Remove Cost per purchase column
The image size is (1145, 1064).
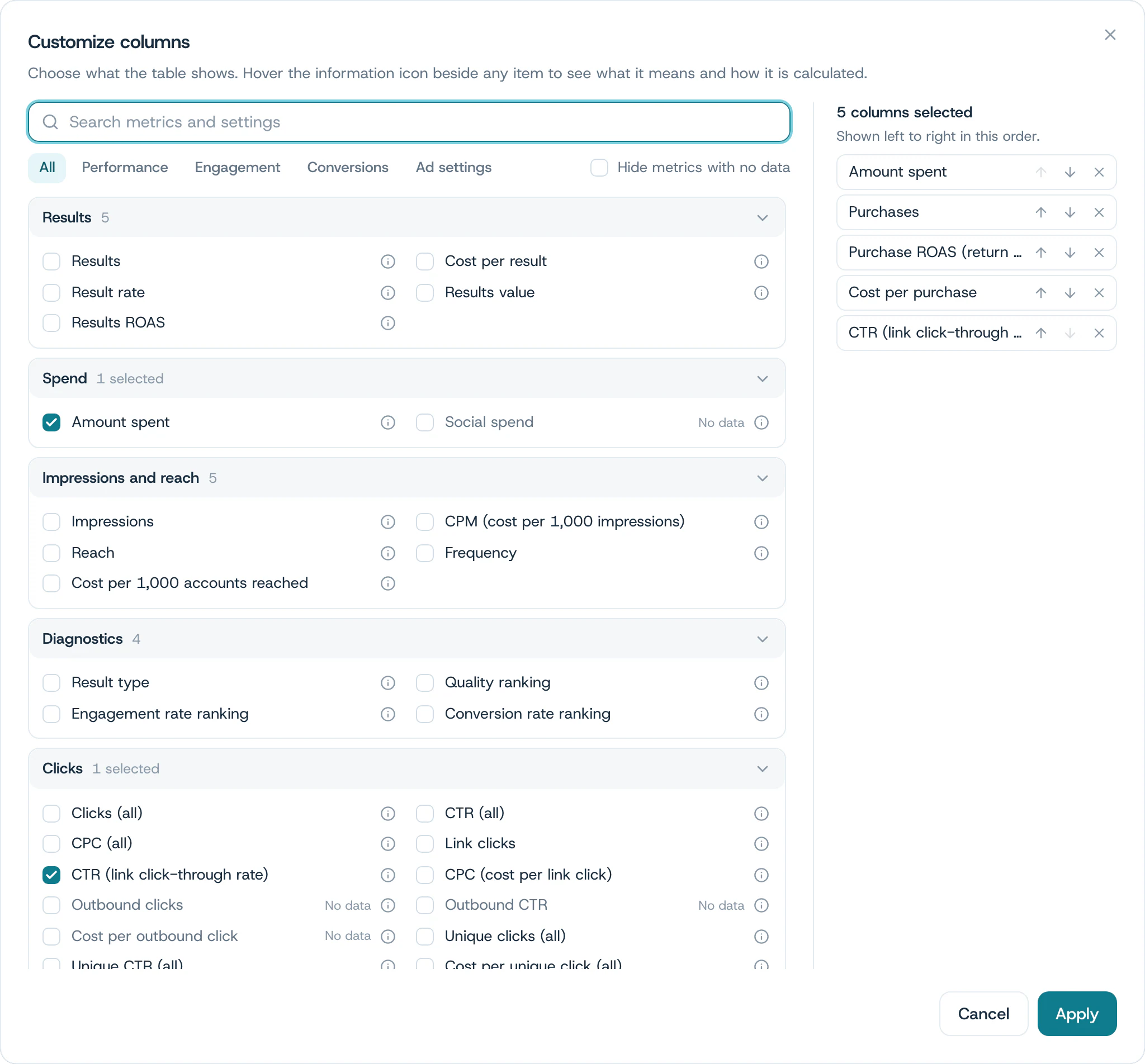tap(1099, 293)
